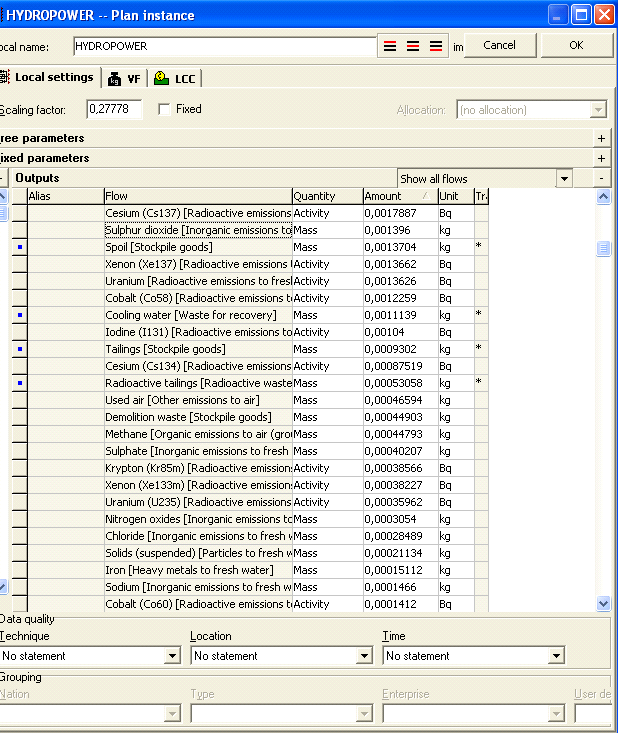The image size is (618, 733).
Task: Click the first red-lines alignment icon
Action: coord(390,46)
